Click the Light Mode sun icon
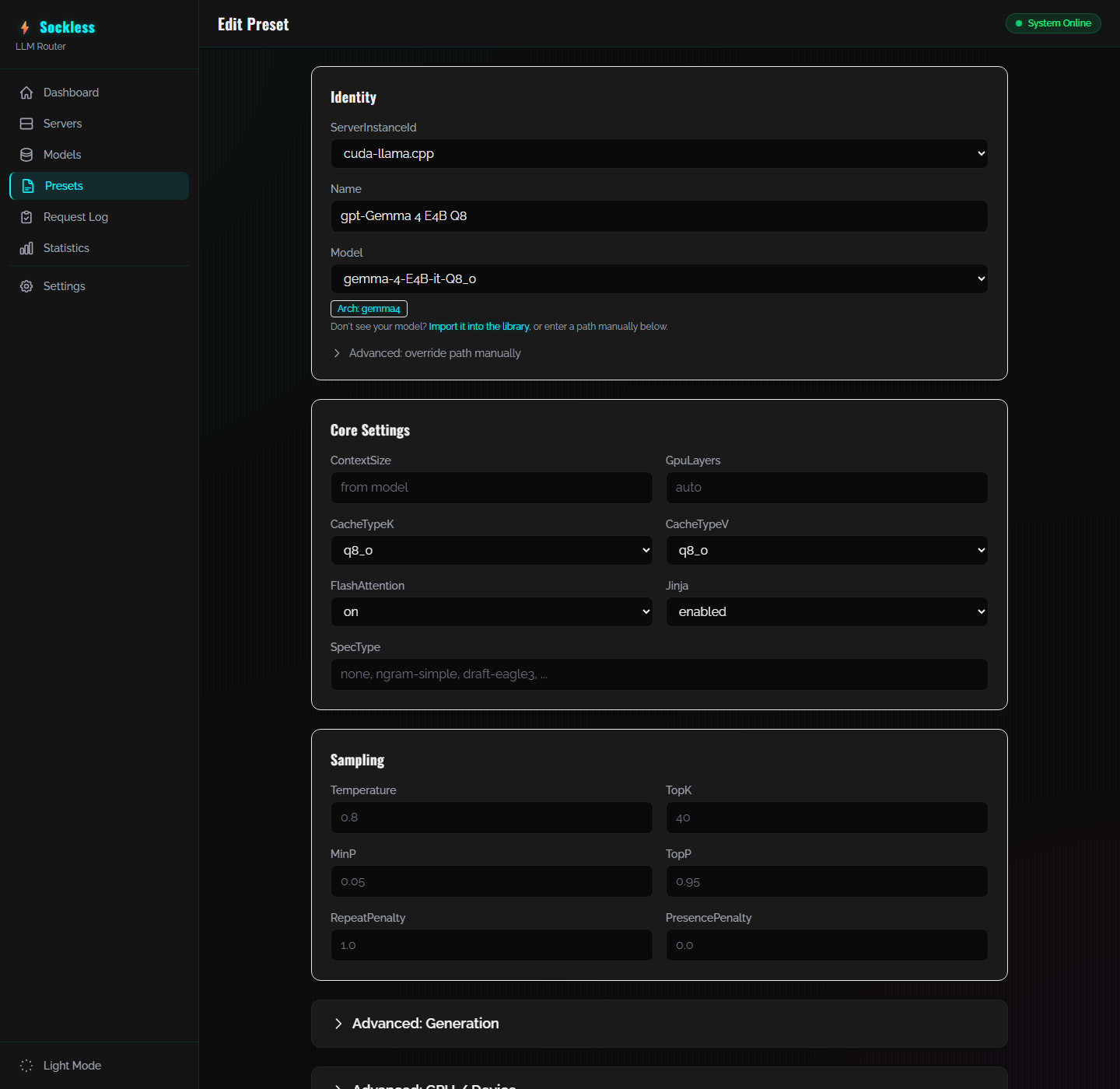This screenshot has height=1089, width=1120. (x=26, y=1066)
